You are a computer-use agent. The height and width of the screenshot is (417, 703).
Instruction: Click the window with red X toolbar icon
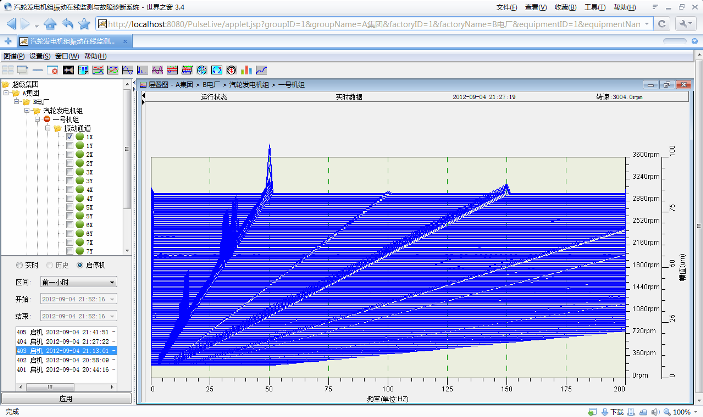(52, 70)
